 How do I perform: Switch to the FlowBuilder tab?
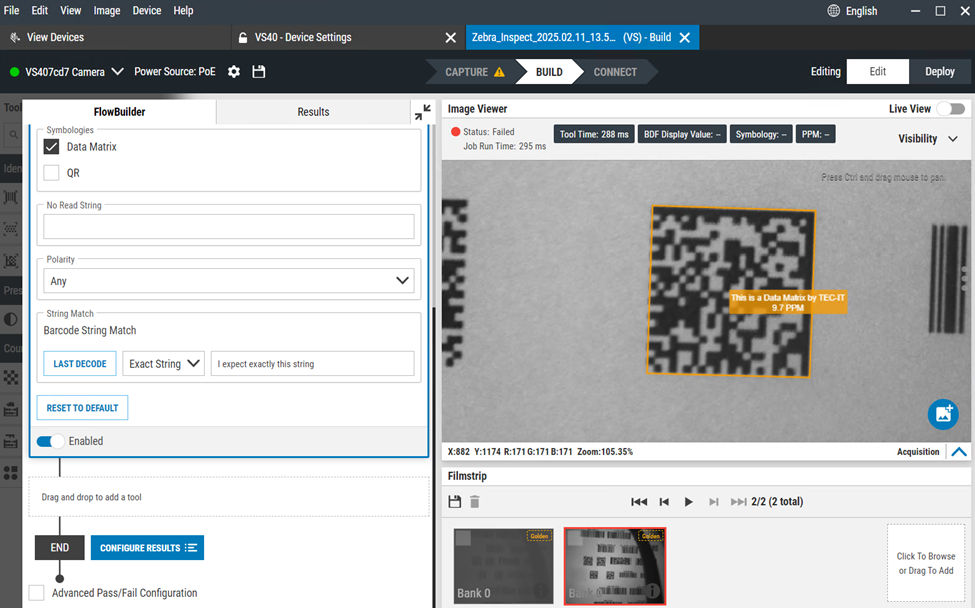tap(119, 112)
